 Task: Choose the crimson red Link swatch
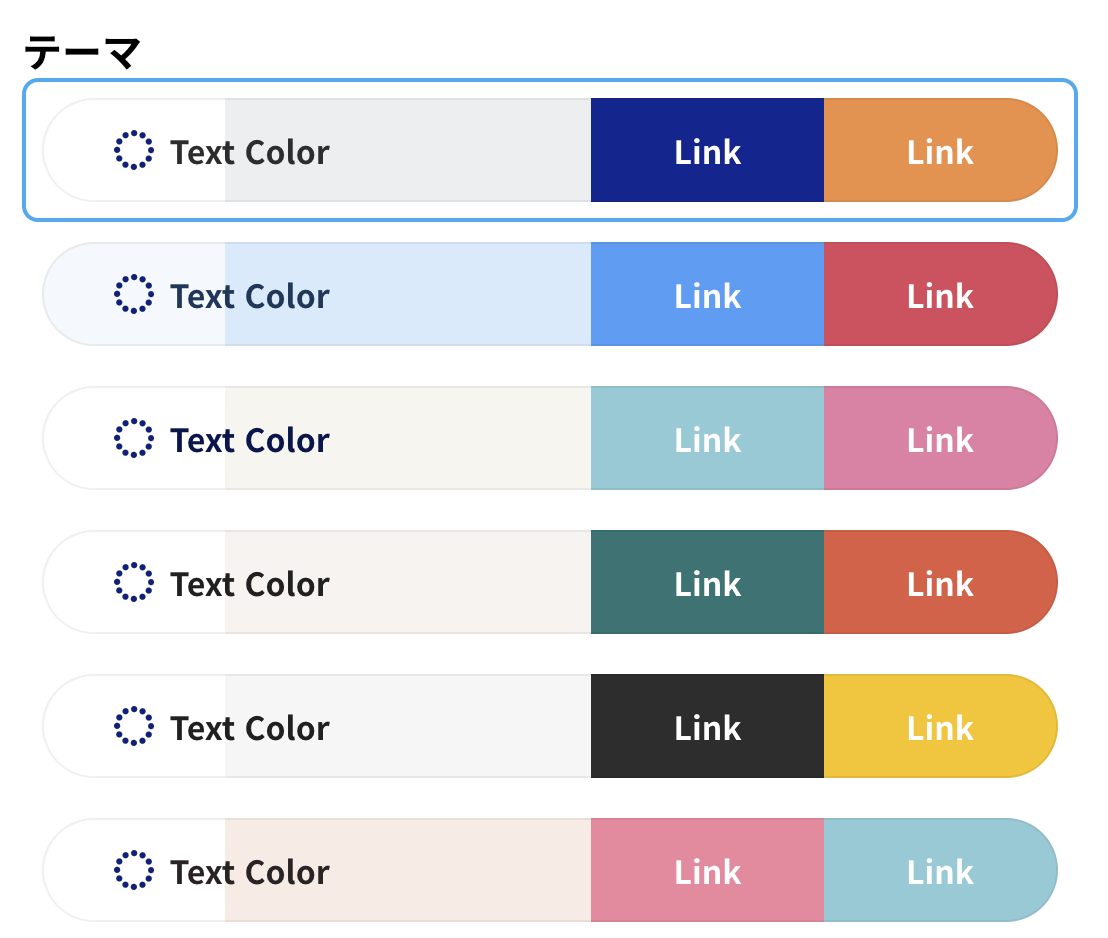(941, 294)
